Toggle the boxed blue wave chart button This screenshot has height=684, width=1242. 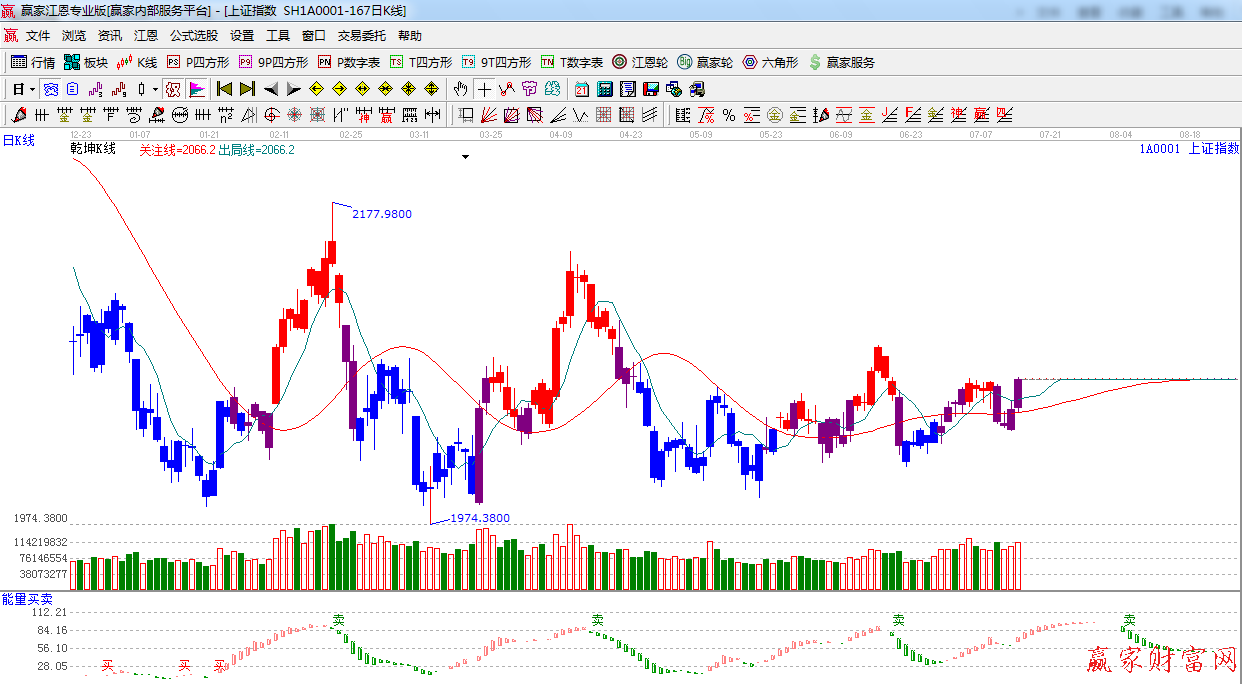coord(50,89)
